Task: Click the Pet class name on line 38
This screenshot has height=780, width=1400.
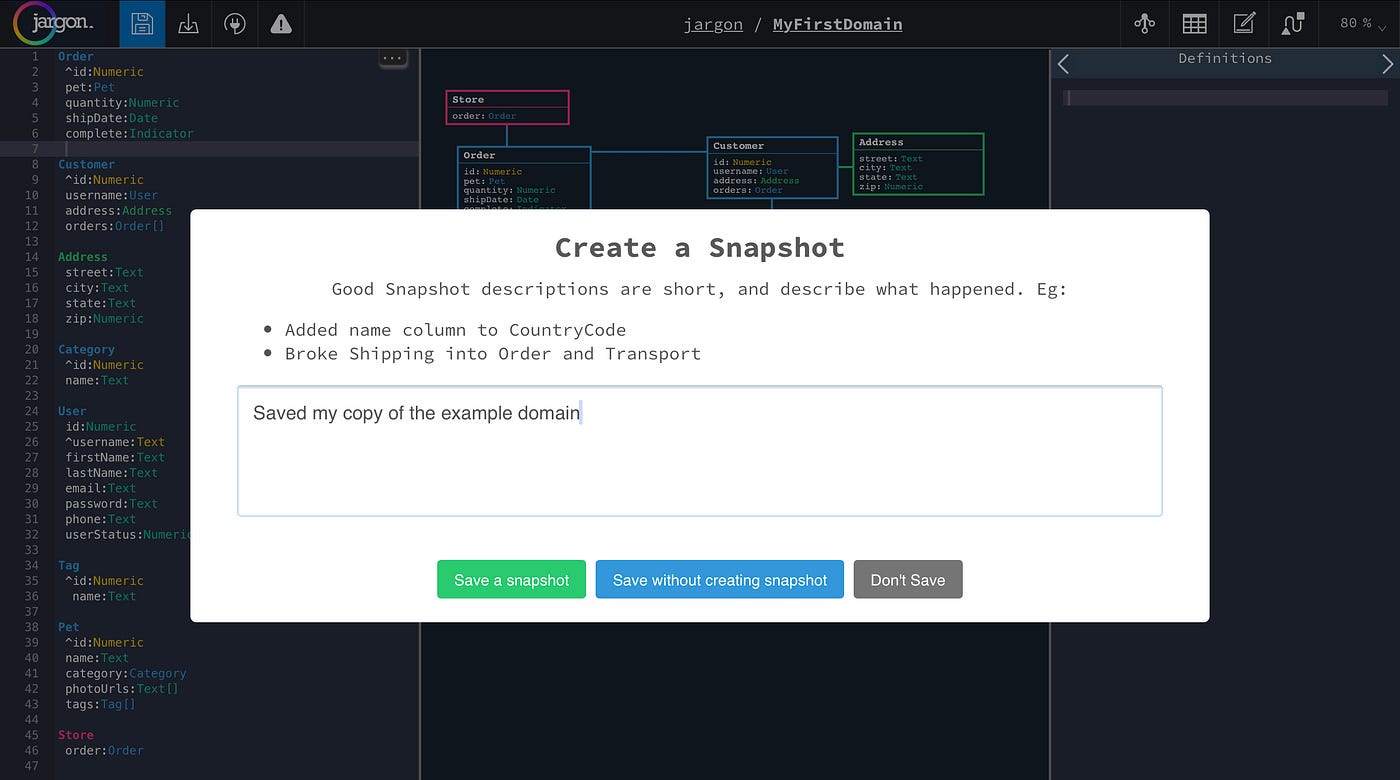Action: click(x=69, y=627)
